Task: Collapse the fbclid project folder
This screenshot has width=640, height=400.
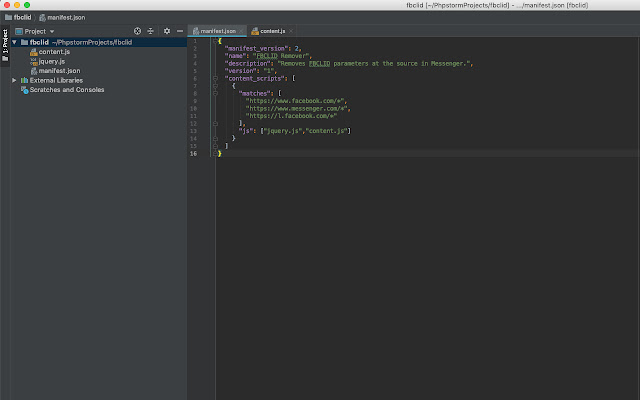Action: 15,43
